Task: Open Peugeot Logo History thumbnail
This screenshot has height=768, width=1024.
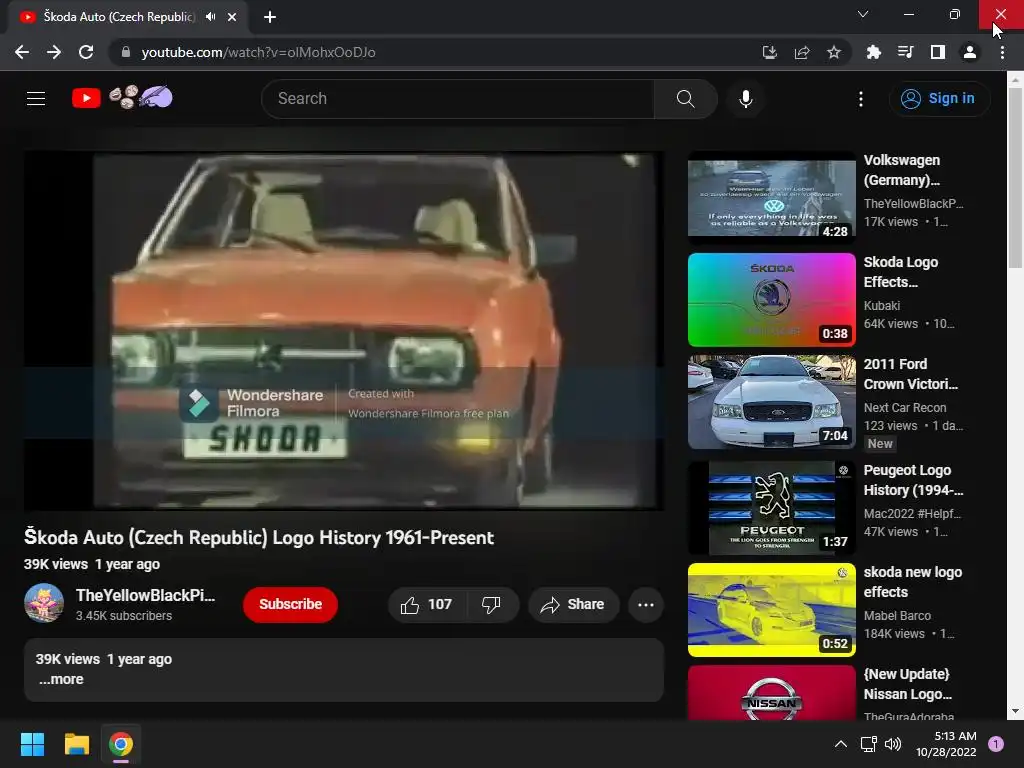Action: pos(771,508)
